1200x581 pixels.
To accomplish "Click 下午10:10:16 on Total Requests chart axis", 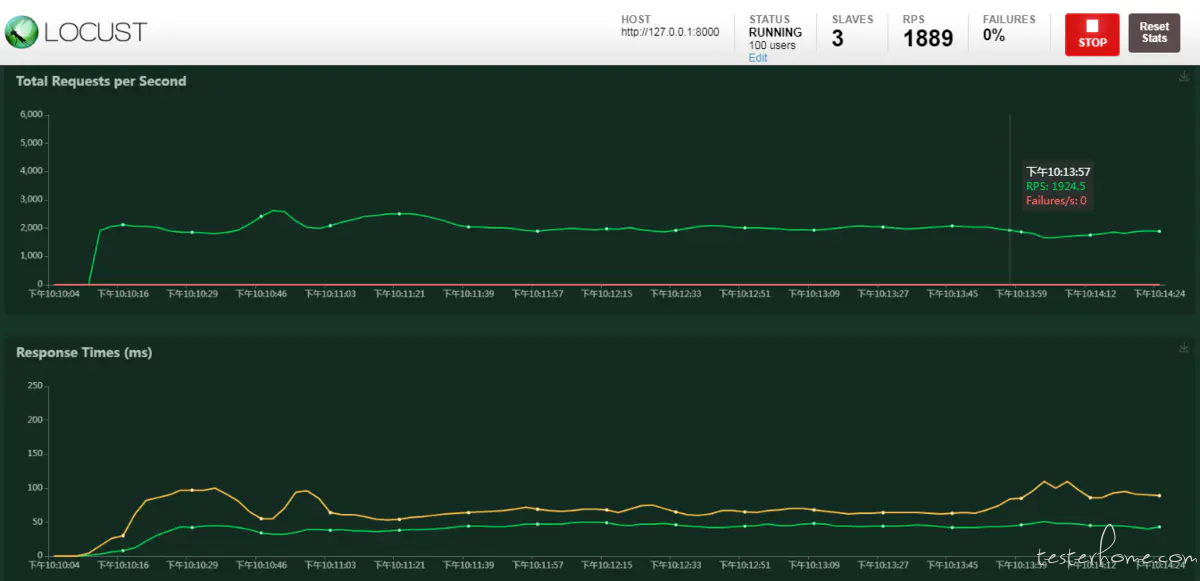I will click(x=123, y=294).
